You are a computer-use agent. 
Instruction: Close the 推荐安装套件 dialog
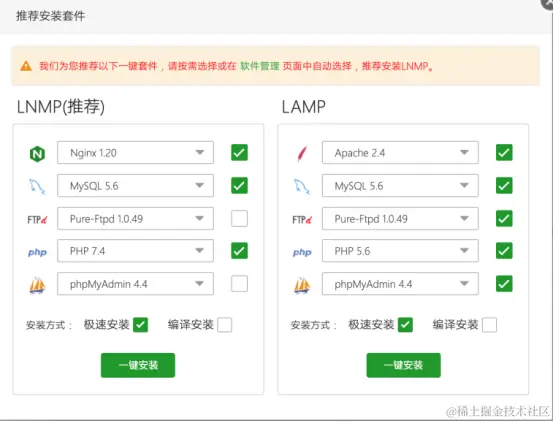548,4
